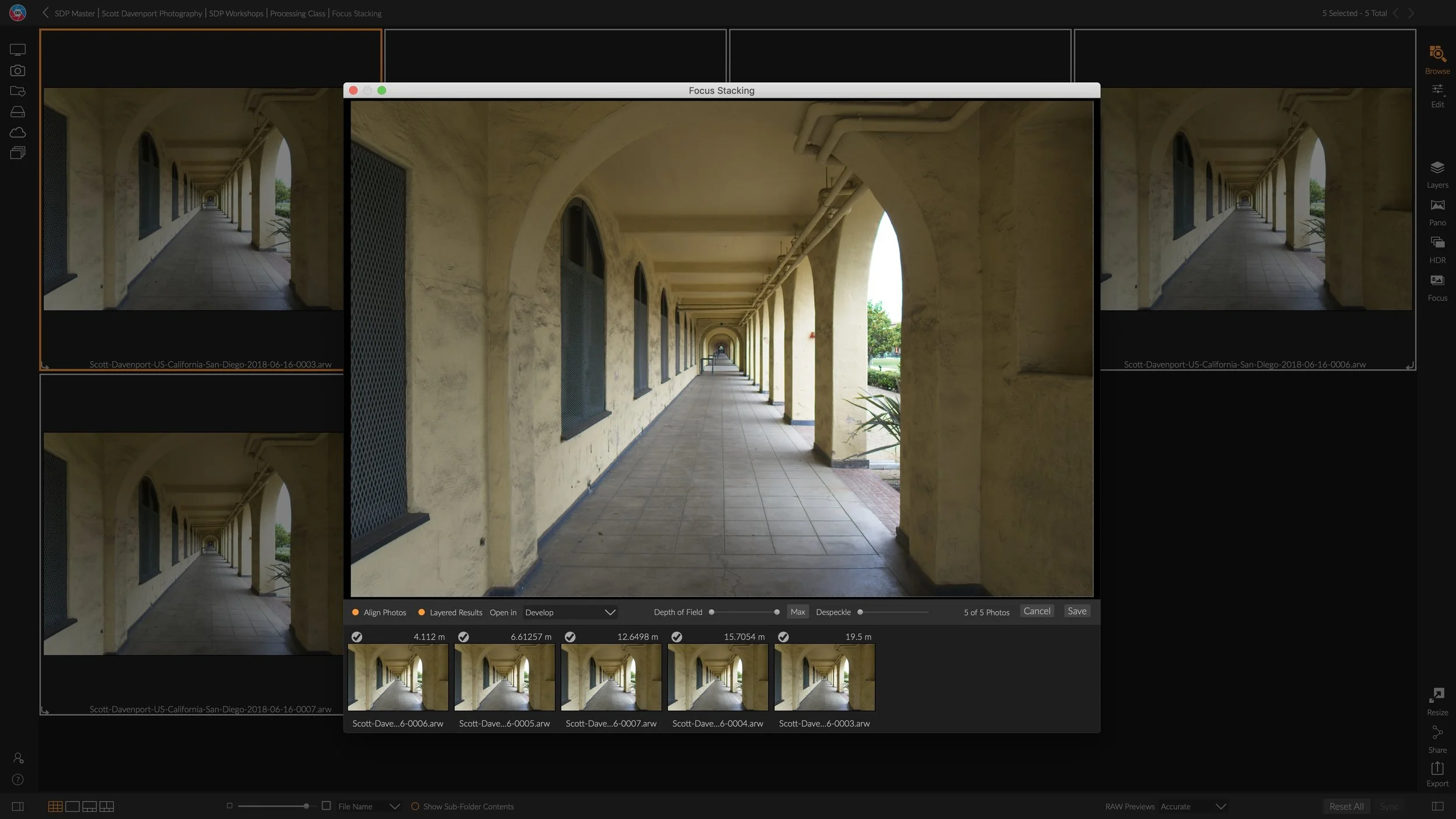Navigate to SDP Workshops via breadcrumb
The width and height of the screenshot is (1456, 819).
(235, 13)
